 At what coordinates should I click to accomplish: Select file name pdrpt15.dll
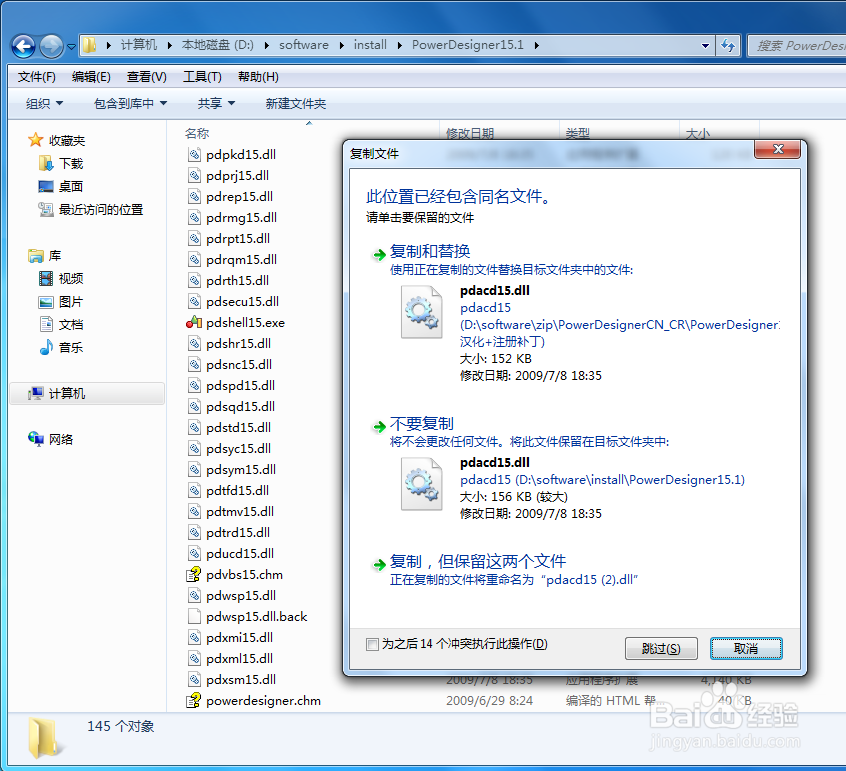238,238
